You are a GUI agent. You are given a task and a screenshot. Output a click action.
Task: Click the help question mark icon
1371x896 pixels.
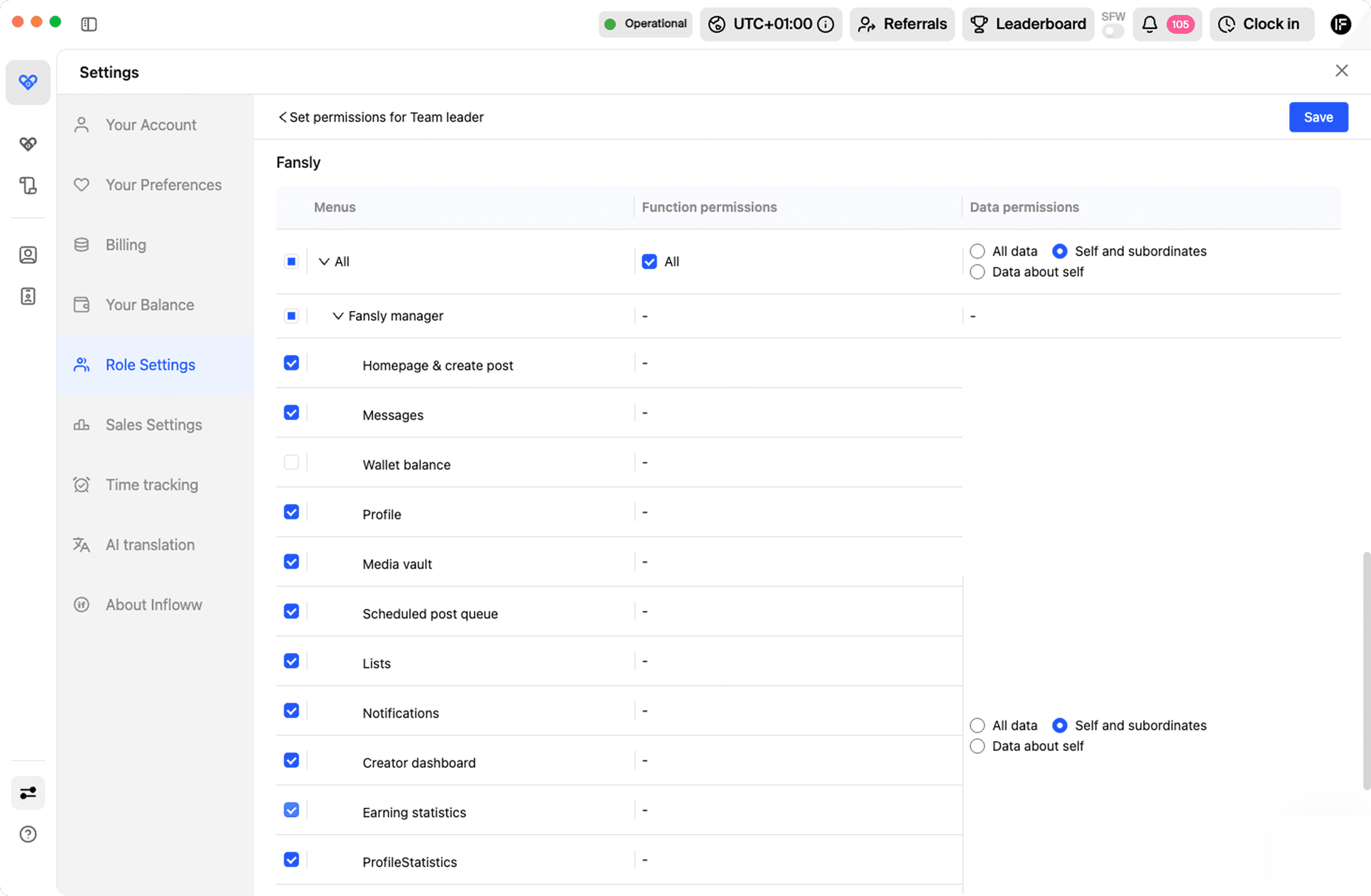coord(28,834)
